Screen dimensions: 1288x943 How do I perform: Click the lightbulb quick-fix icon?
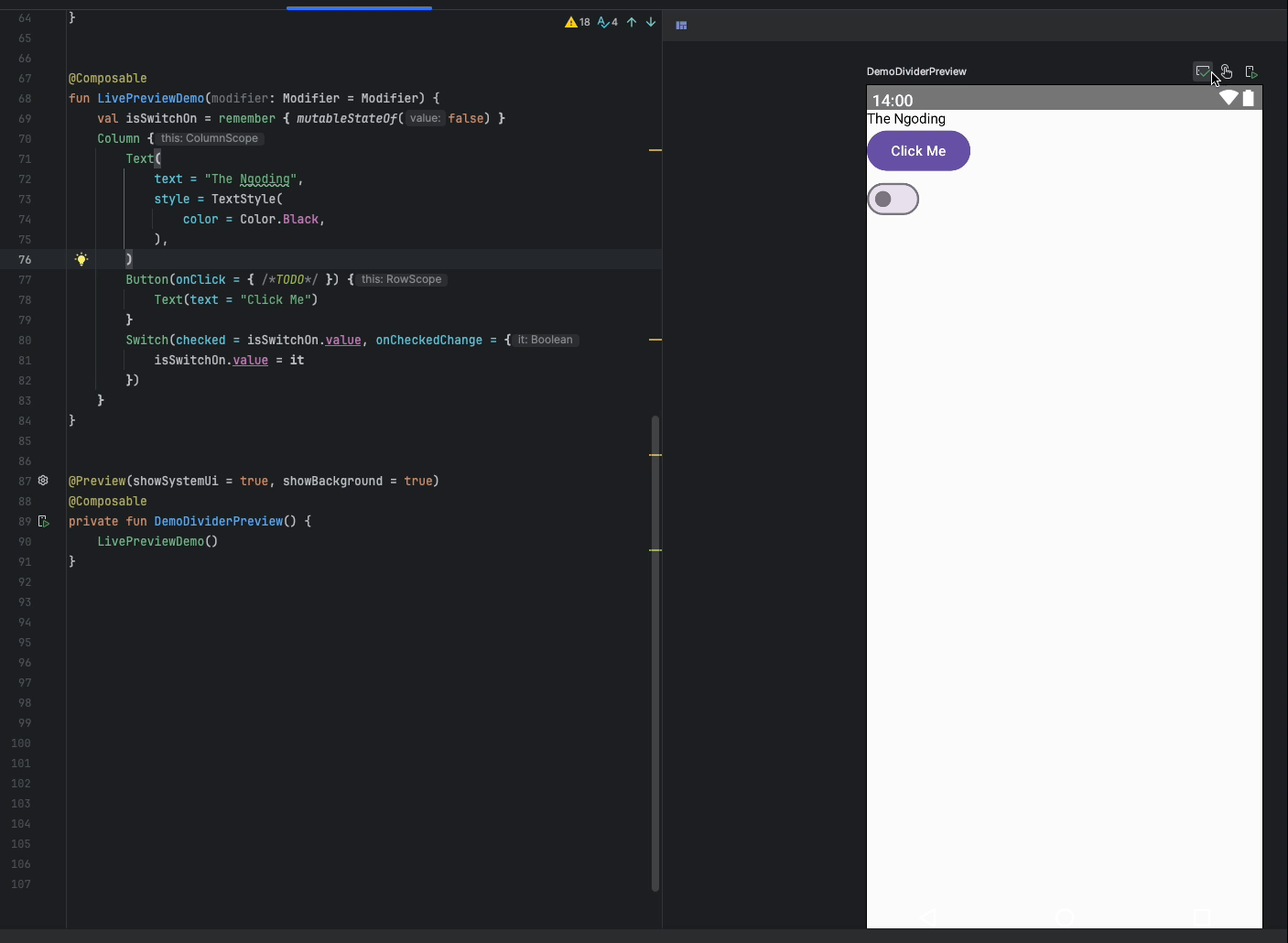(81, 259)
